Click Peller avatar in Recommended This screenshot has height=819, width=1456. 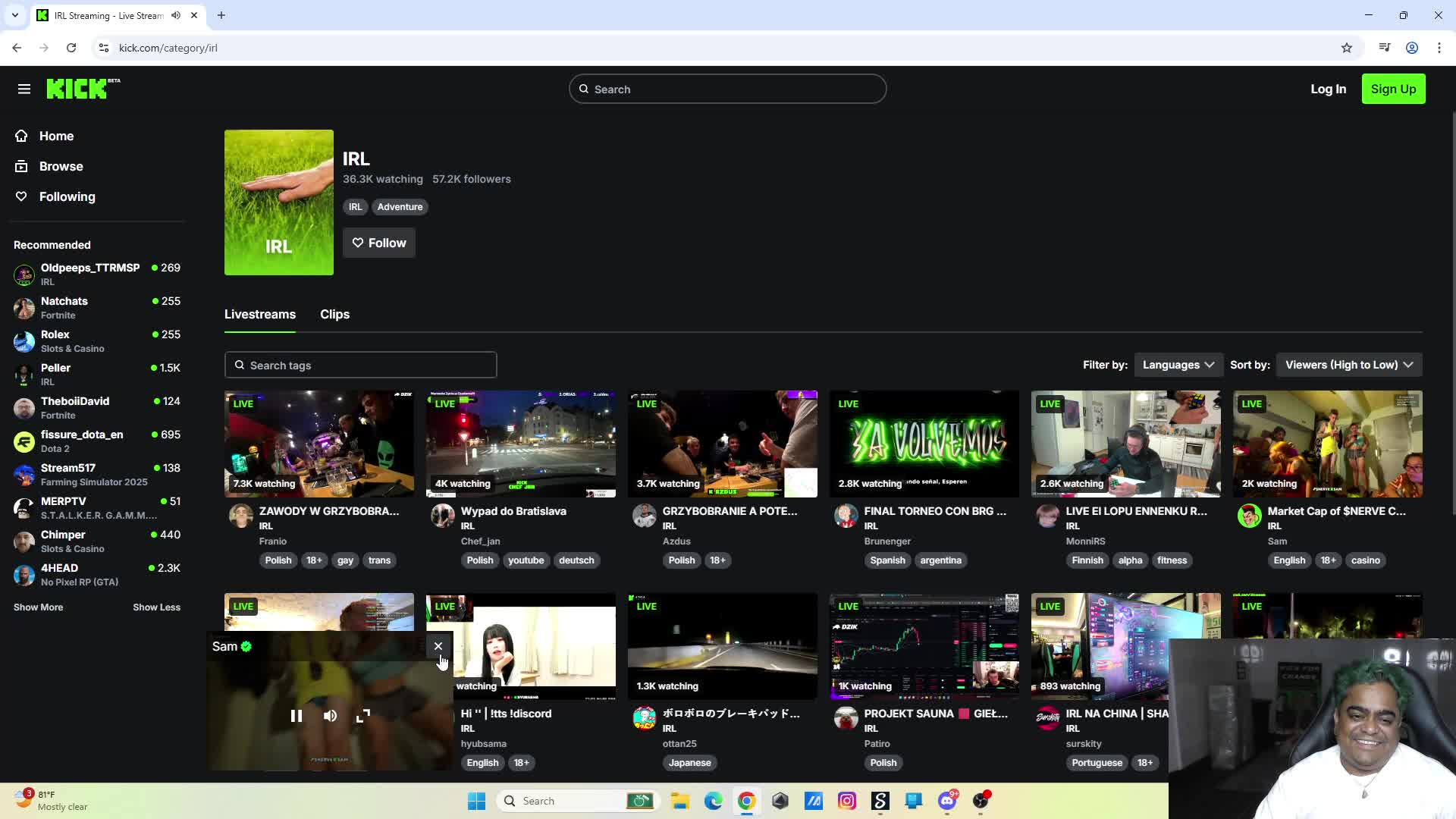tap(24, 375)
